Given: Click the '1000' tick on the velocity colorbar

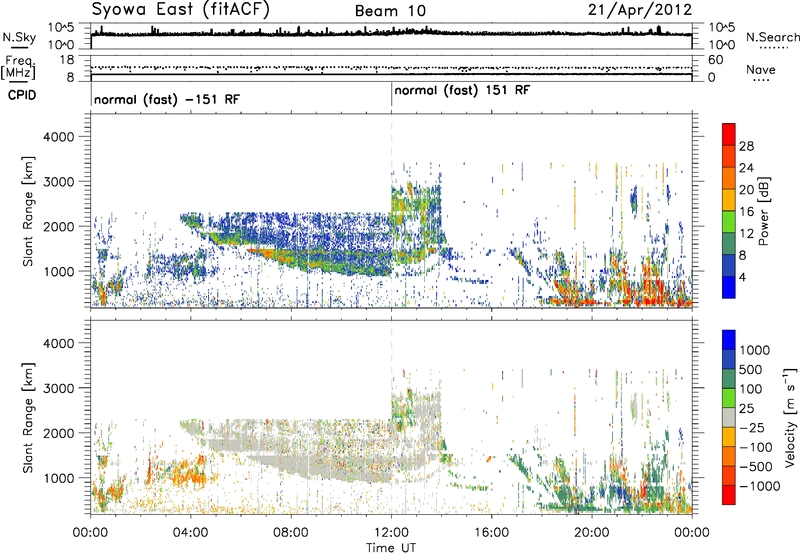Looking at the screenshot, I should tap(754, 350).
